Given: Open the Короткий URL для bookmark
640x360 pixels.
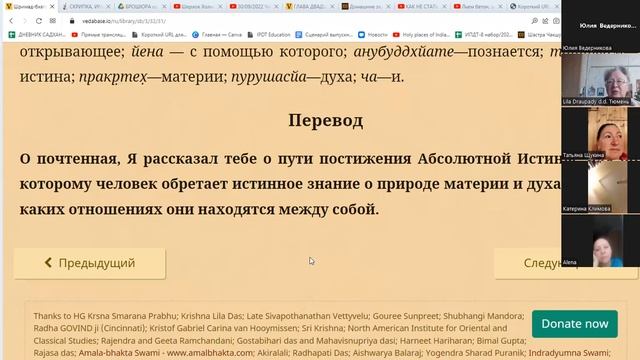Looking at the screenshot, I should pos(159,35).
